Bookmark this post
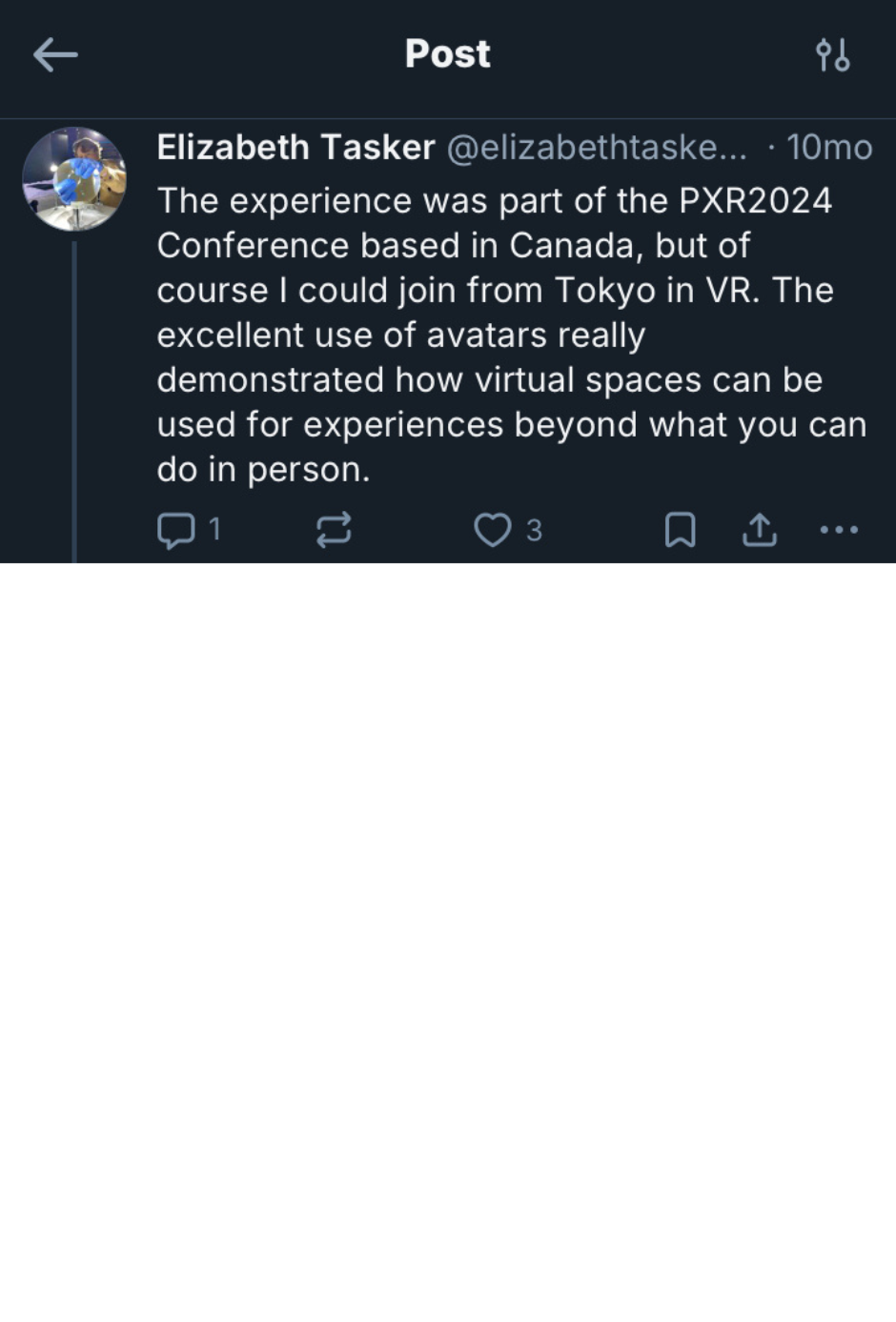 (x=680, y=530)
